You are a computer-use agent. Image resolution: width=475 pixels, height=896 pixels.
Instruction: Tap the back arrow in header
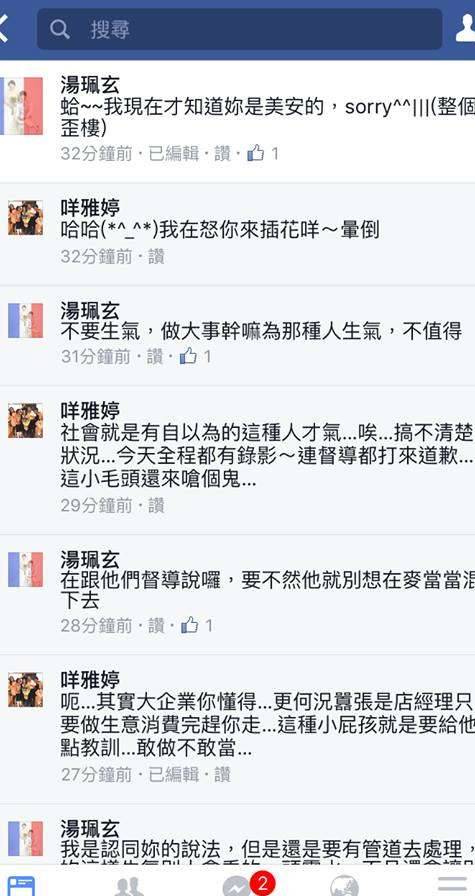[x=3, y=29]
